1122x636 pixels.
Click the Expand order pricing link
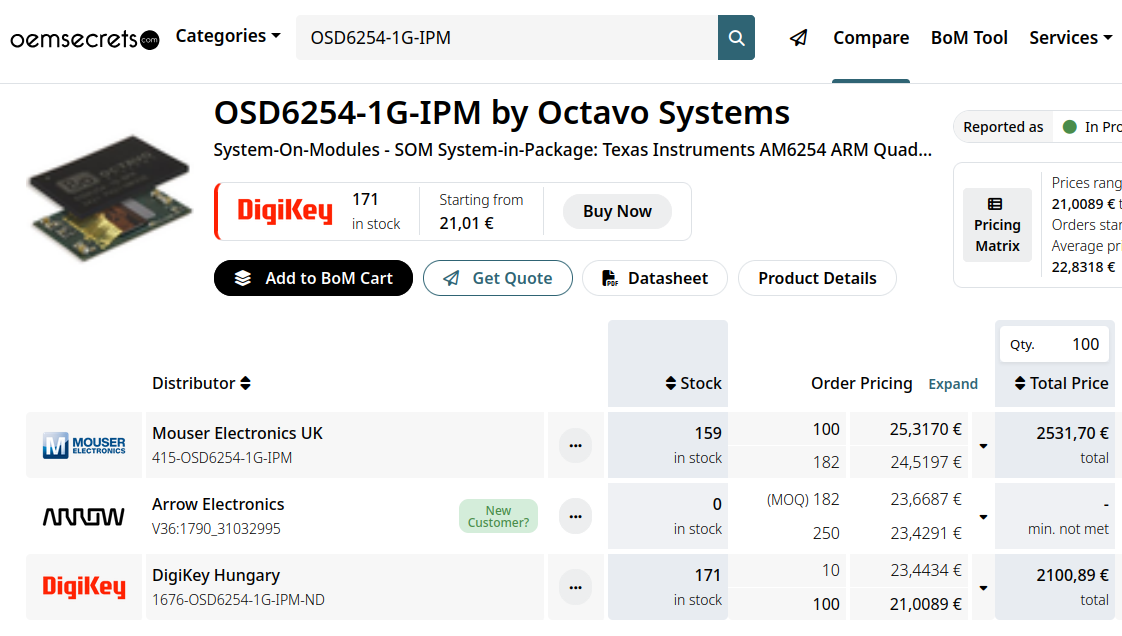click(x=952, y=384)
